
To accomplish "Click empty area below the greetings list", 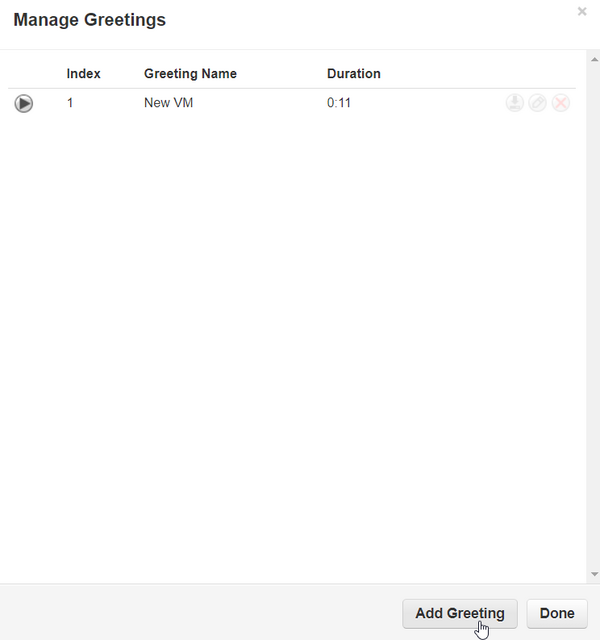I will point(290,350).
